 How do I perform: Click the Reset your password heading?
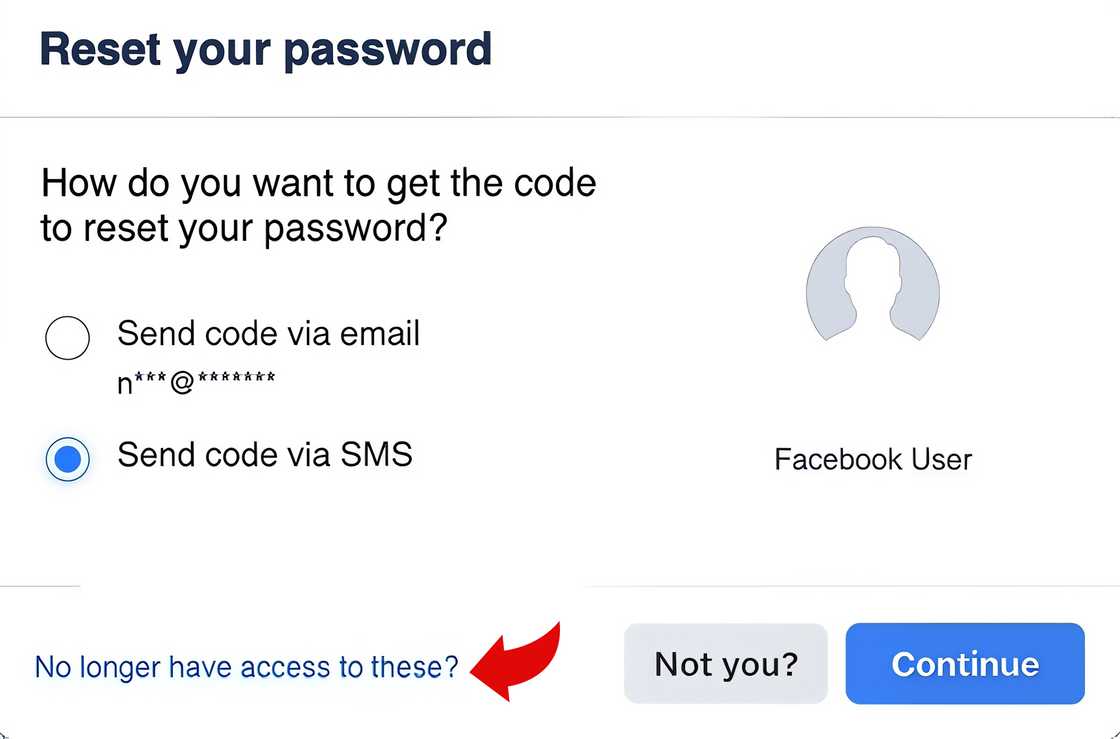click(266, 49)
